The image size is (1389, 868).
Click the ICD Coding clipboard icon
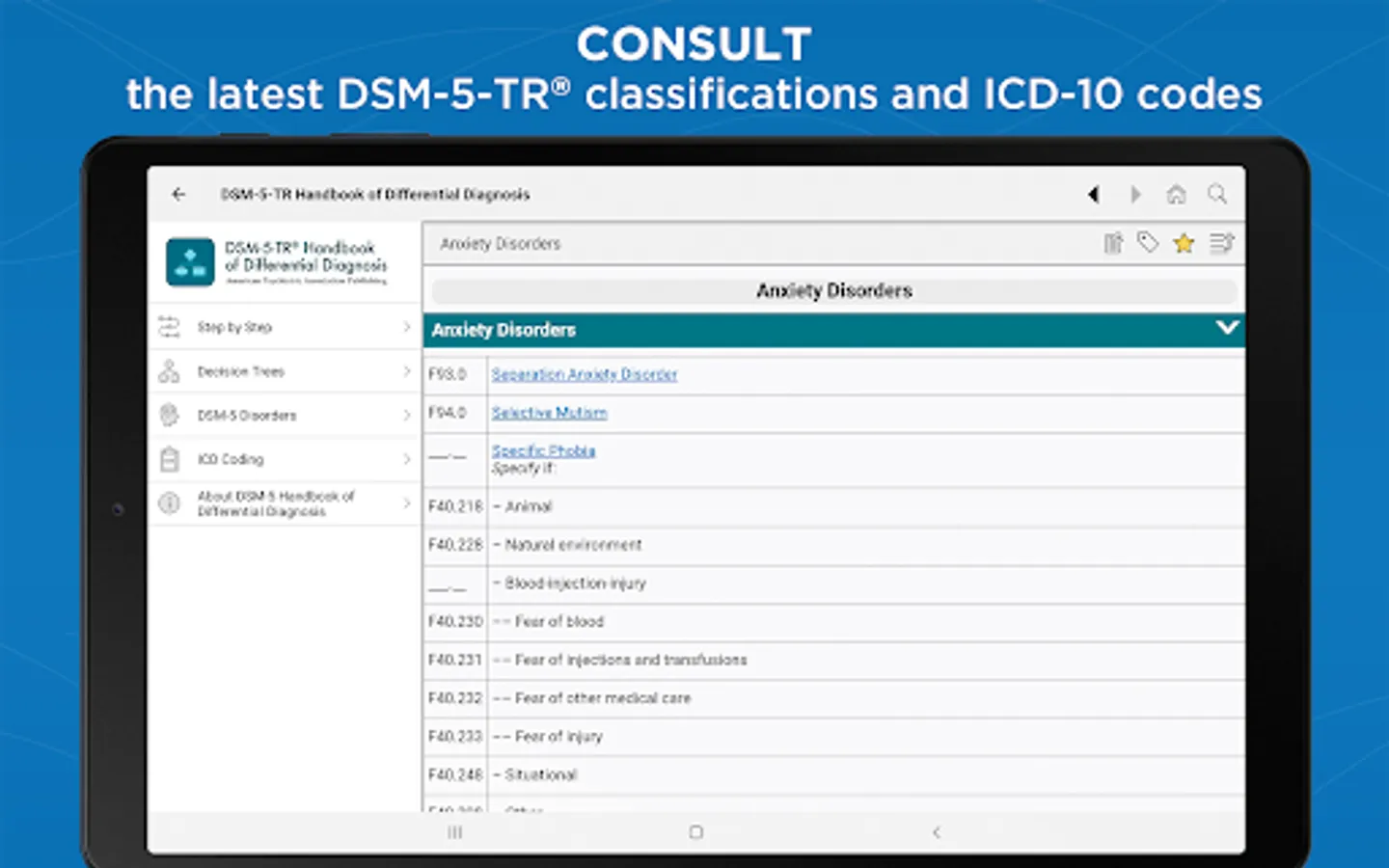point(169,459)
